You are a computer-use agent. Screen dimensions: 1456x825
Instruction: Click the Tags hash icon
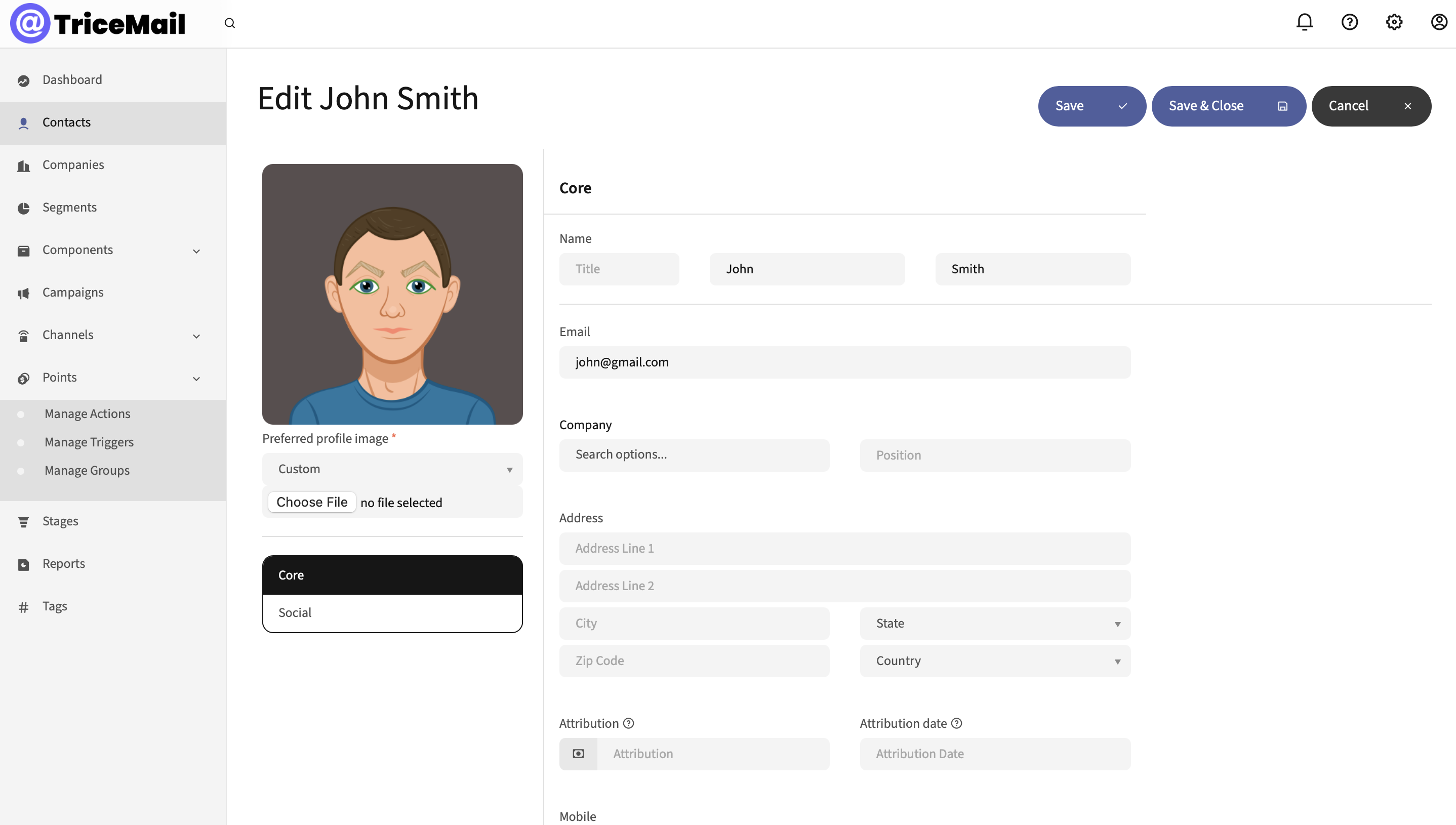click(23, 607)
